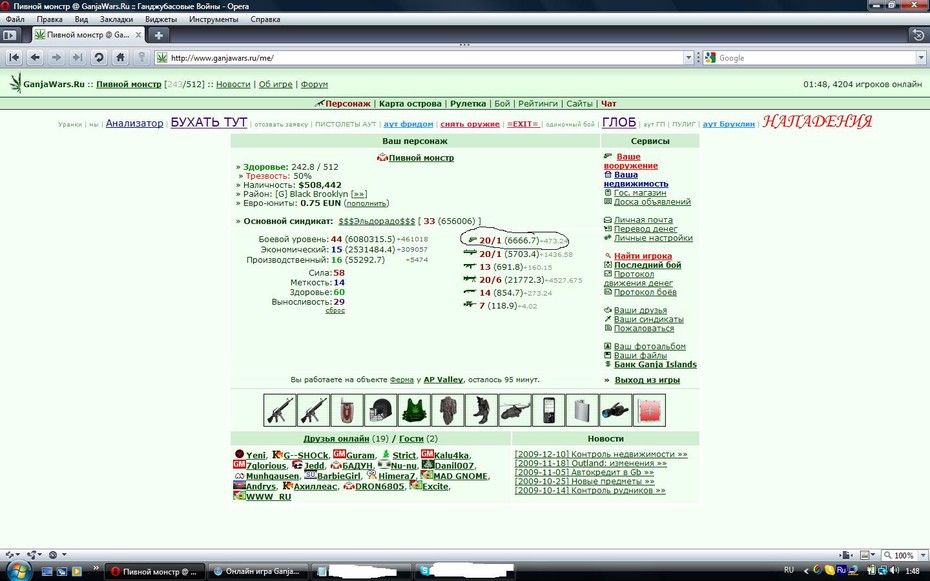The image size is (930, 581).
Task: Open the Виджеты menu
Action: 161,19
